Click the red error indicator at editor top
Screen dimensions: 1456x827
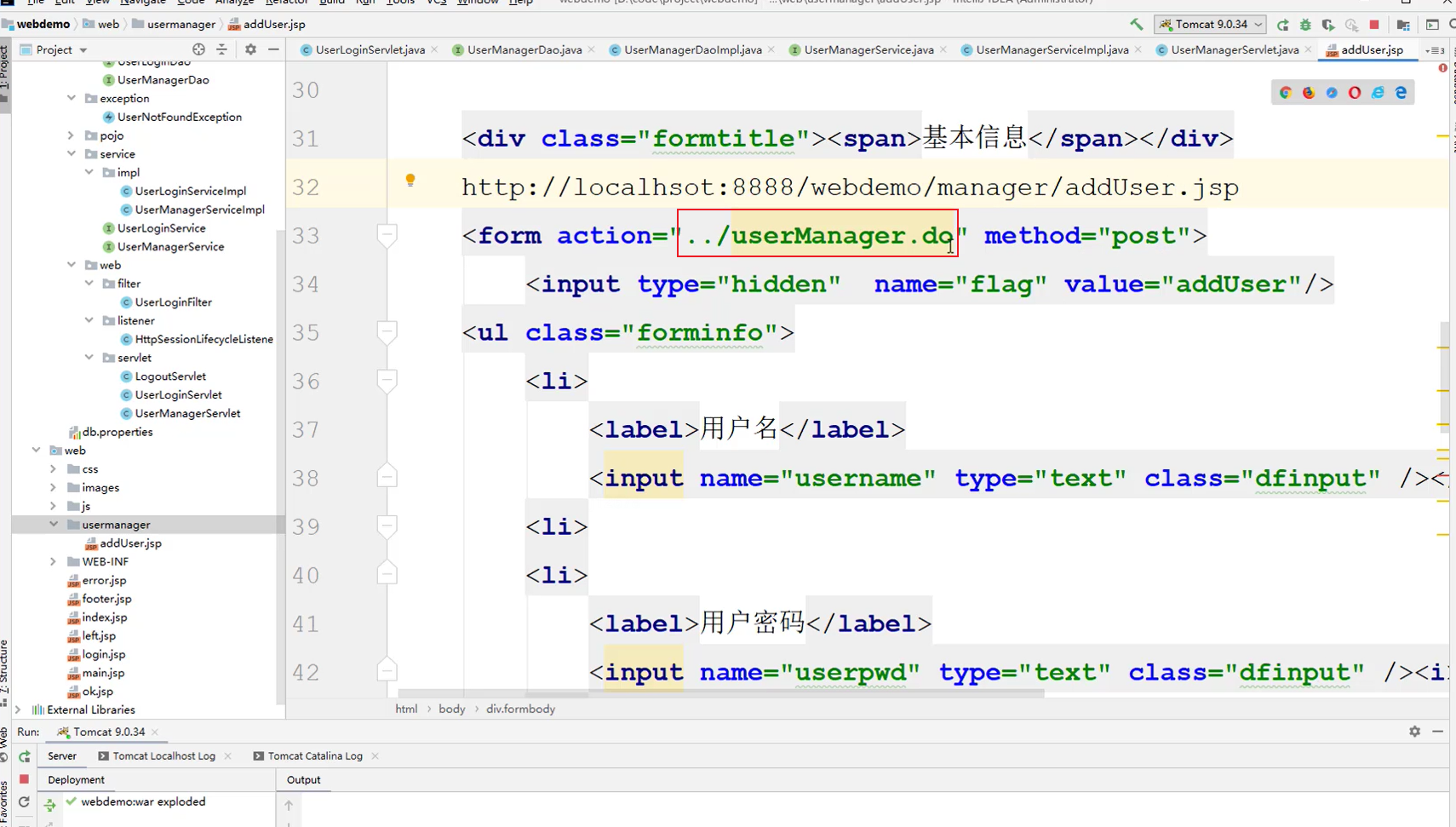tap(1442, 68)
